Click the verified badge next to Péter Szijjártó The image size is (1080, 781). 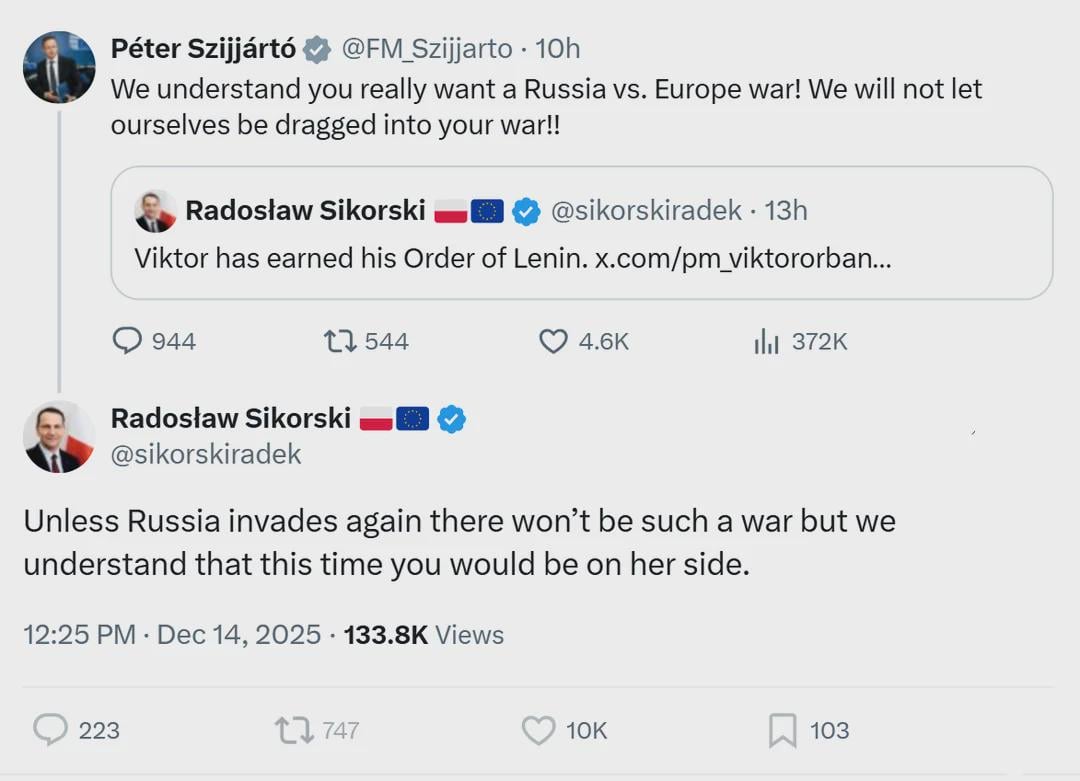tap(317, 49)
